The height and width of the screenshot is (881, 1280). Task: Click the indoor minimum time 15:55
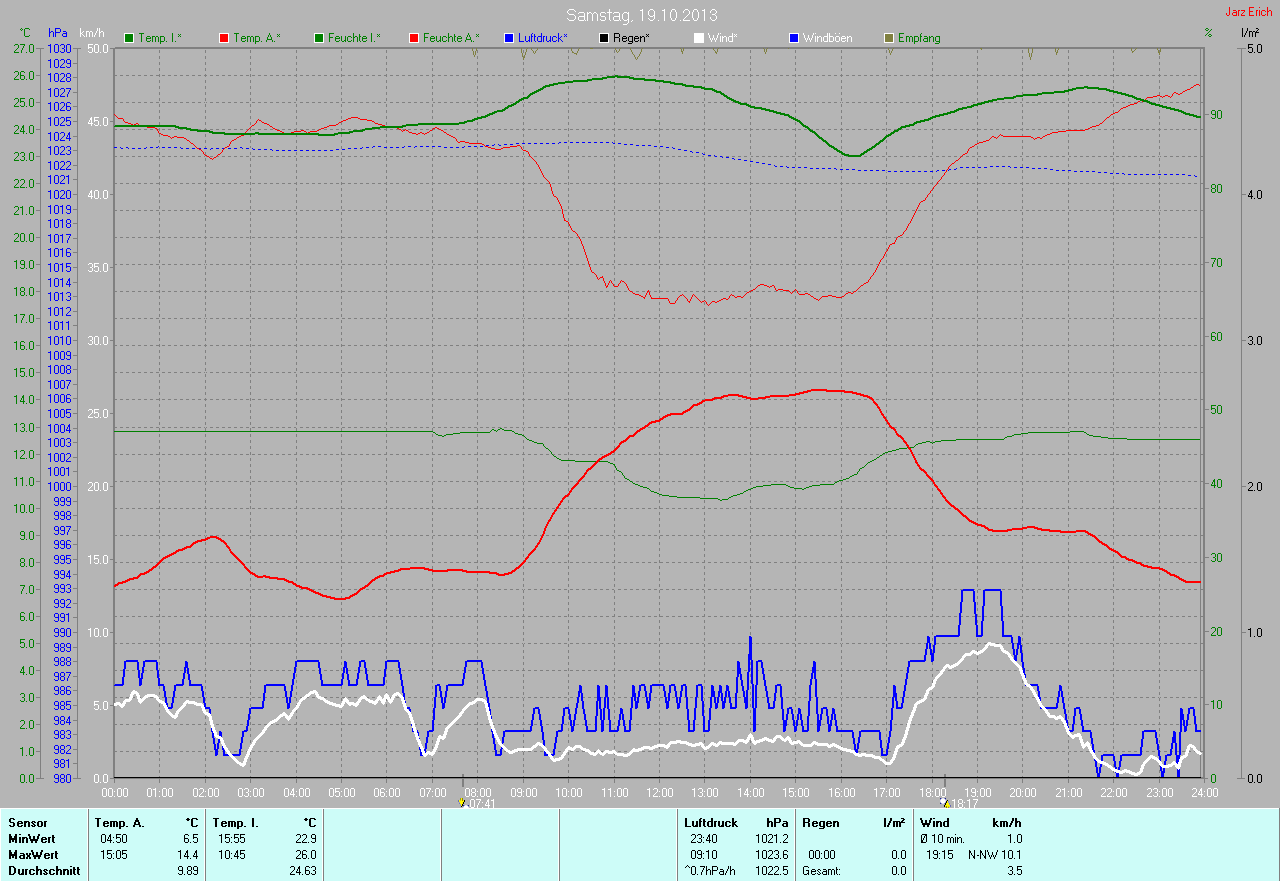click(x=232, y=839)
